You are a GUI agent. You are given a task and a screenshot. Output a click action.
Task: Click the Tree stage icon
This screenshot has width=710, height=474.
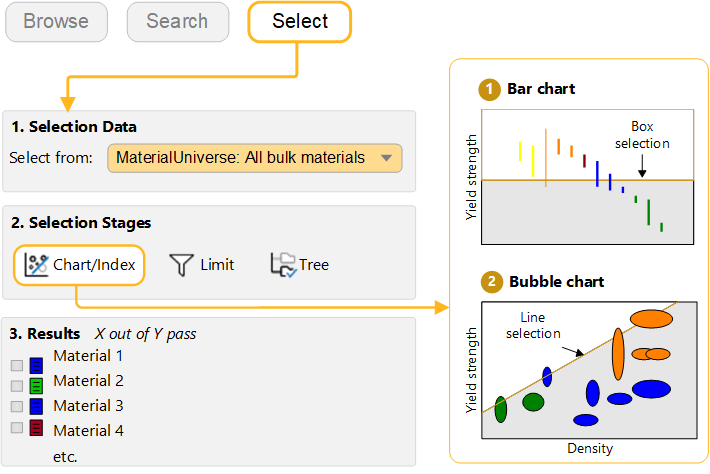point(283,265)
